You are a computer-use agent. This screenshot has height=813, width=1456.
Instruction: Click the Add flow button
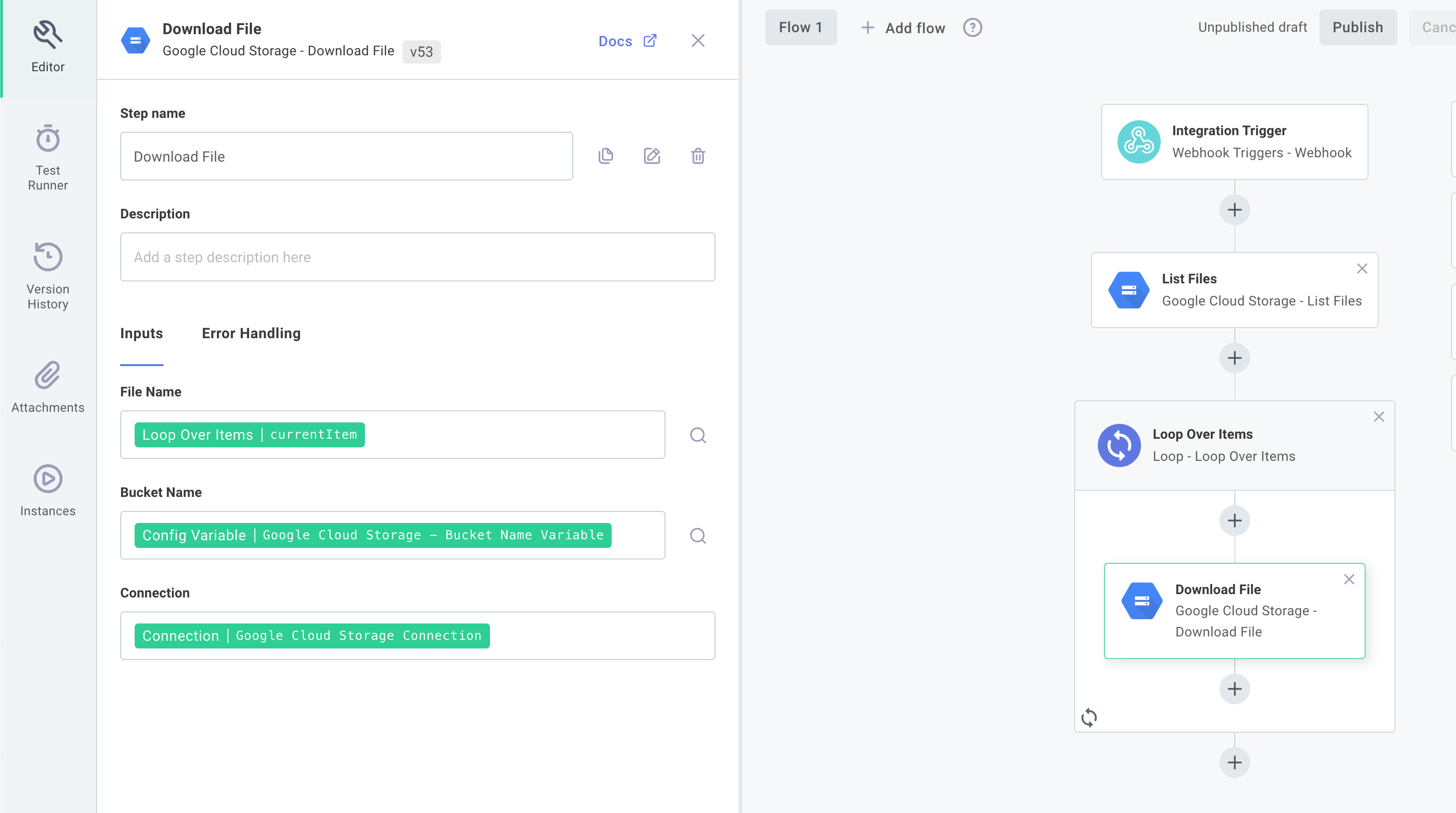pyautogui.click(x=903, y=28)
